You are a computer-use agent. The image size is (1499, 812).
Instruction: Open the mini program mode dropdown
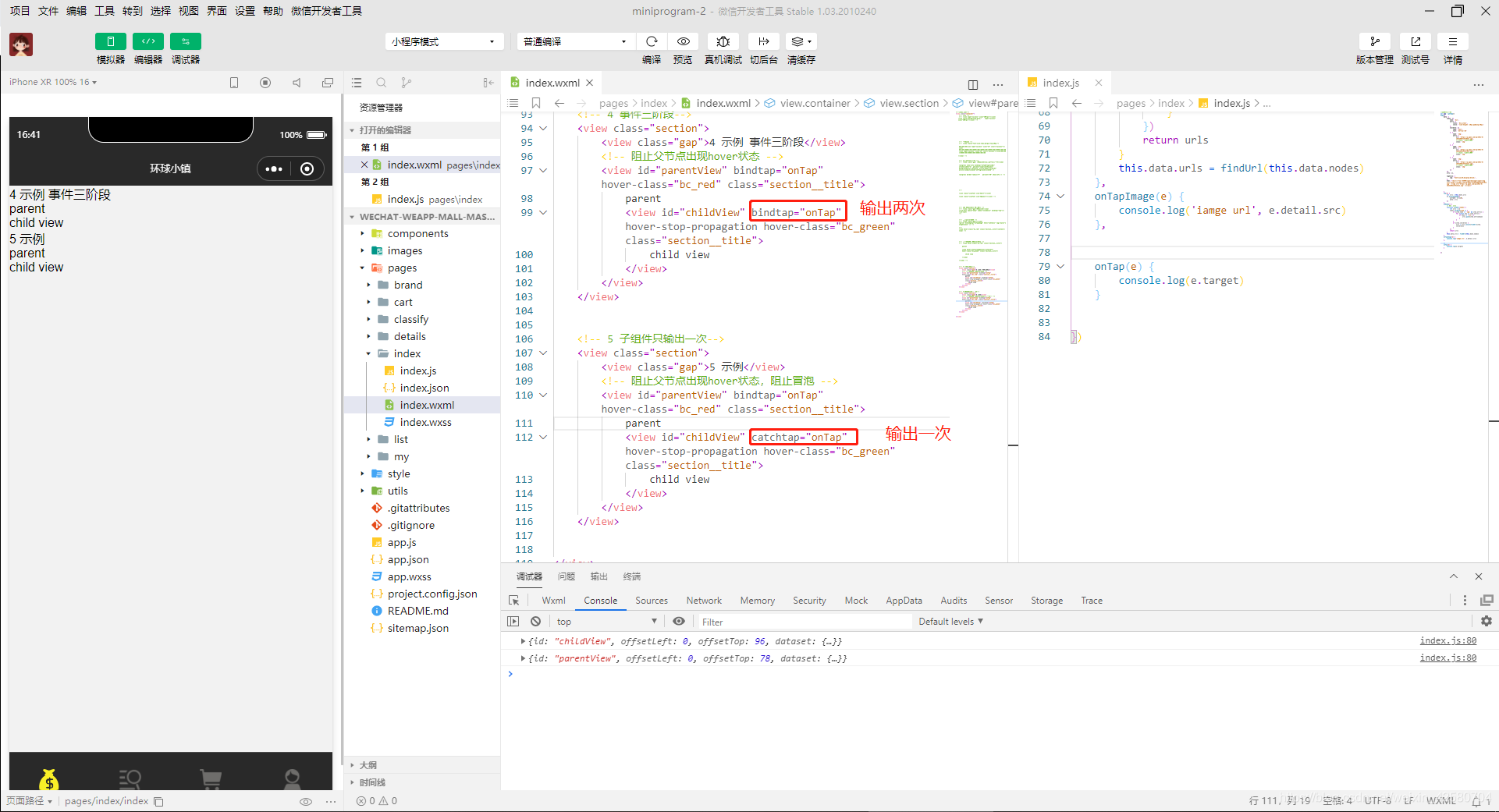point(442,41)
